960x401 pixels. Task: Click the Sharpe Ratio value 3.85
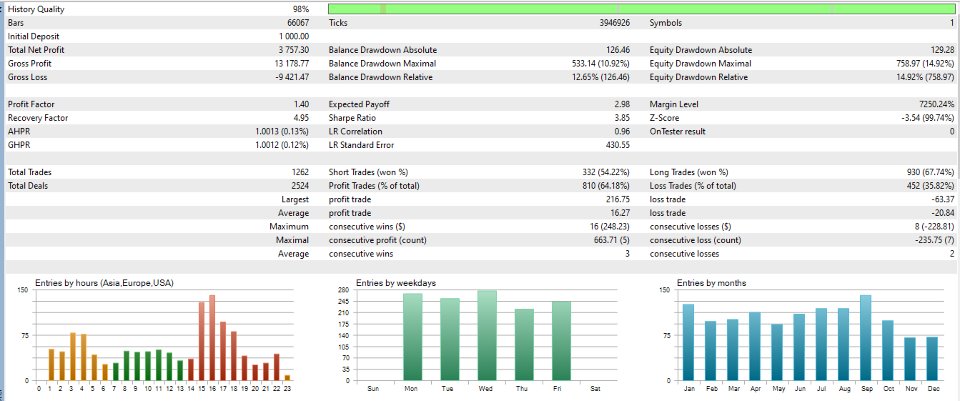point(622,118)
